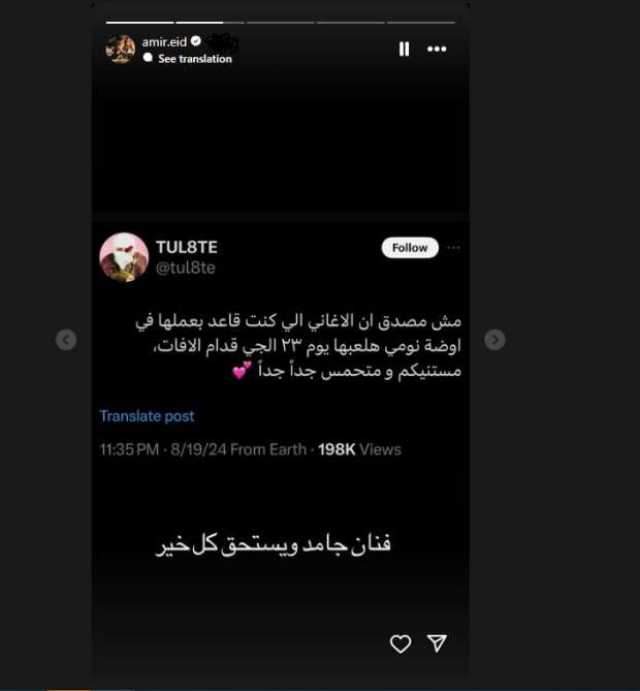
Task: Click the 198K Views count
Action: coord(360,450)
